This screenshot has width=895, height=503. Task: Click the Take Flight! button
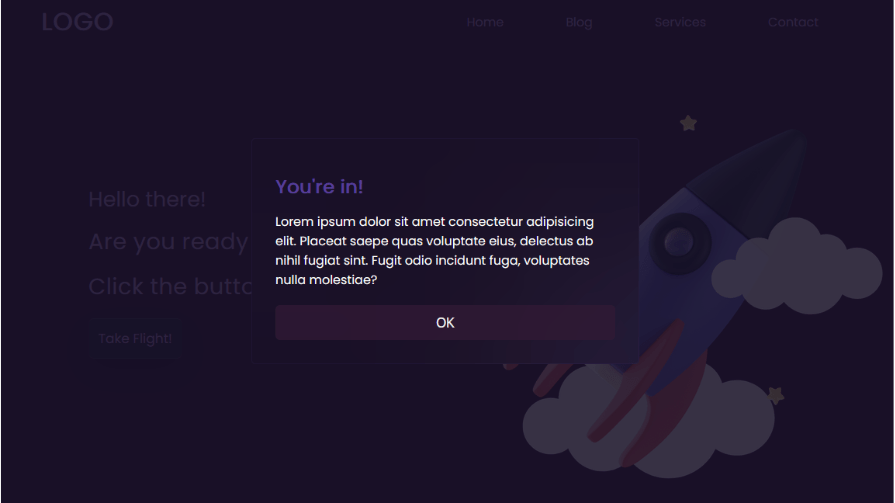point(135,339)
